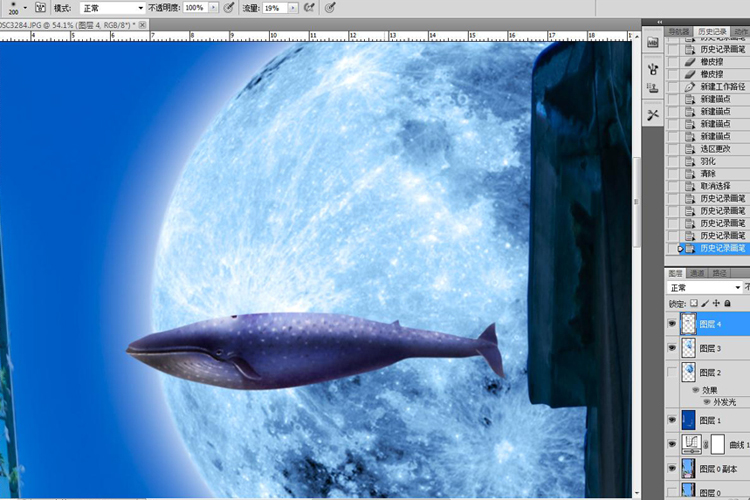
Task: Select the 曲线 1 white layer mask
Action: (x=718, y=444)
